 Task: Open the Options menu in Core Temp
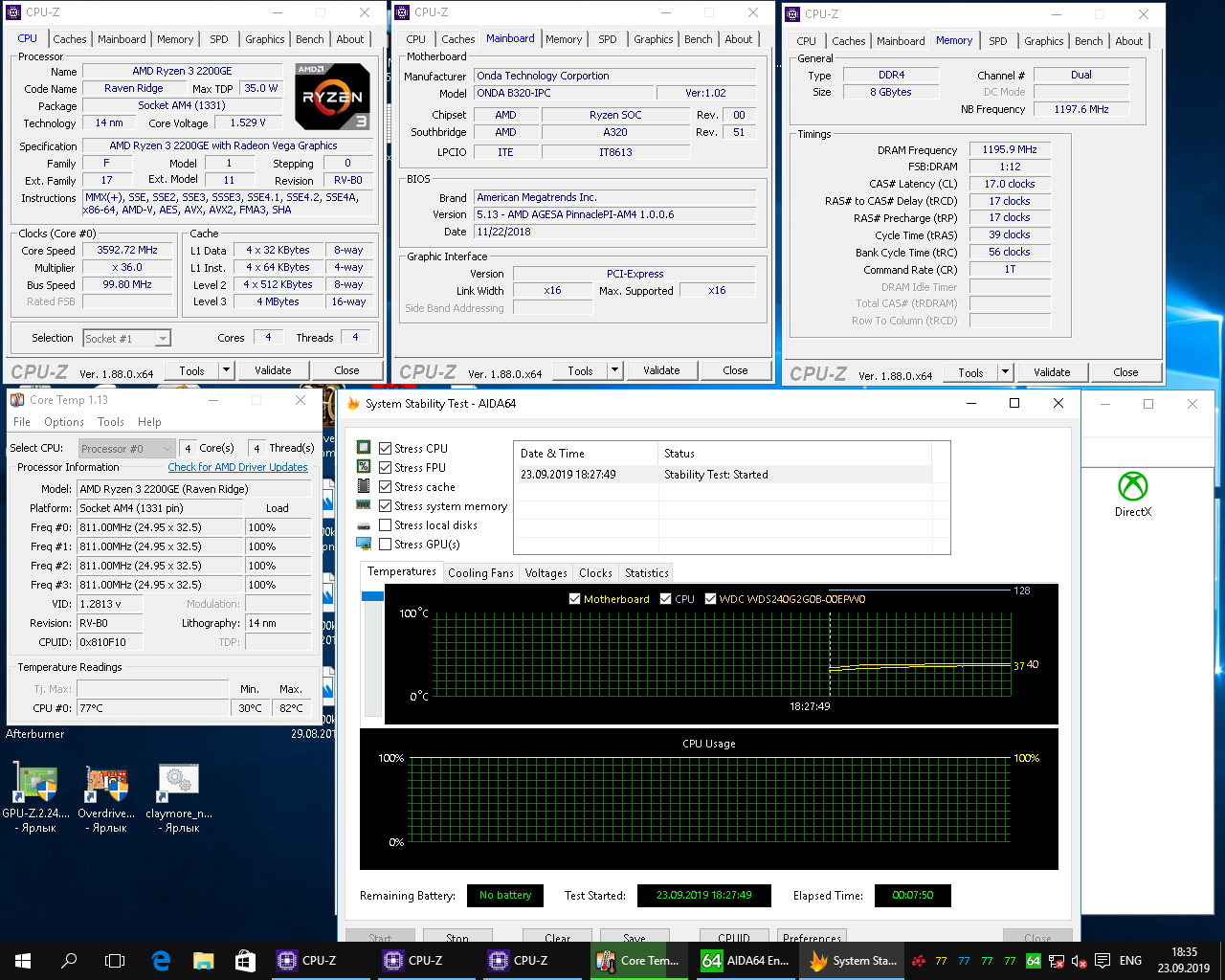click(64, 422)
